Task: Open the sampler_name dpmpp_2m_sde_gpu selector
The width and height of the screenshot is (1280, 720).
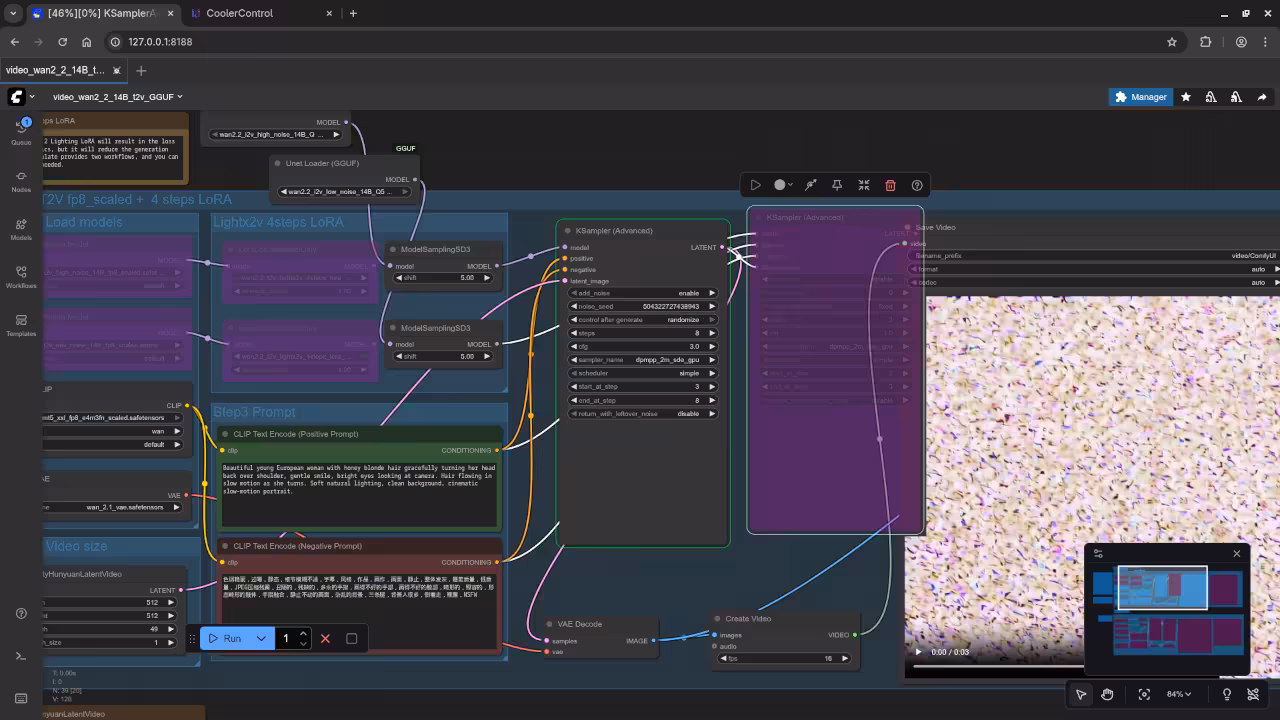Action: [642, 359]
